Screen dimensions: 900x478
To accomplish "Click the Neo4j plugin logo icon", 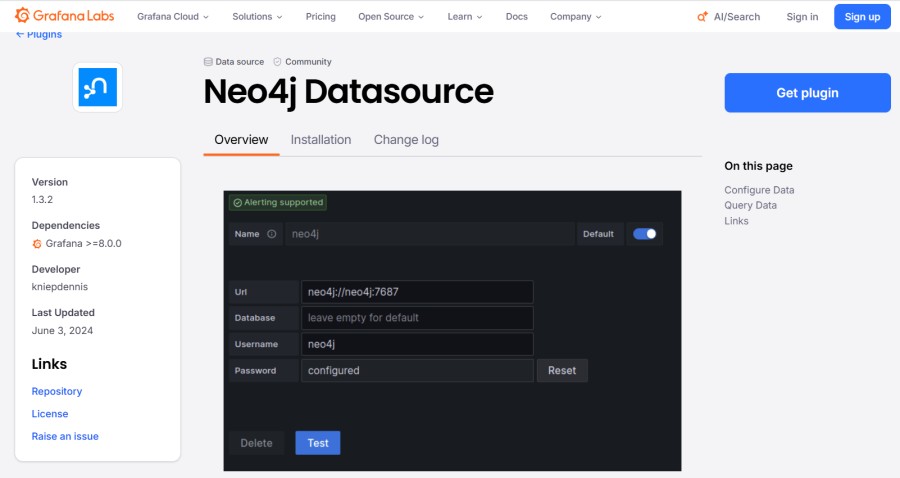I will point(98,87).
